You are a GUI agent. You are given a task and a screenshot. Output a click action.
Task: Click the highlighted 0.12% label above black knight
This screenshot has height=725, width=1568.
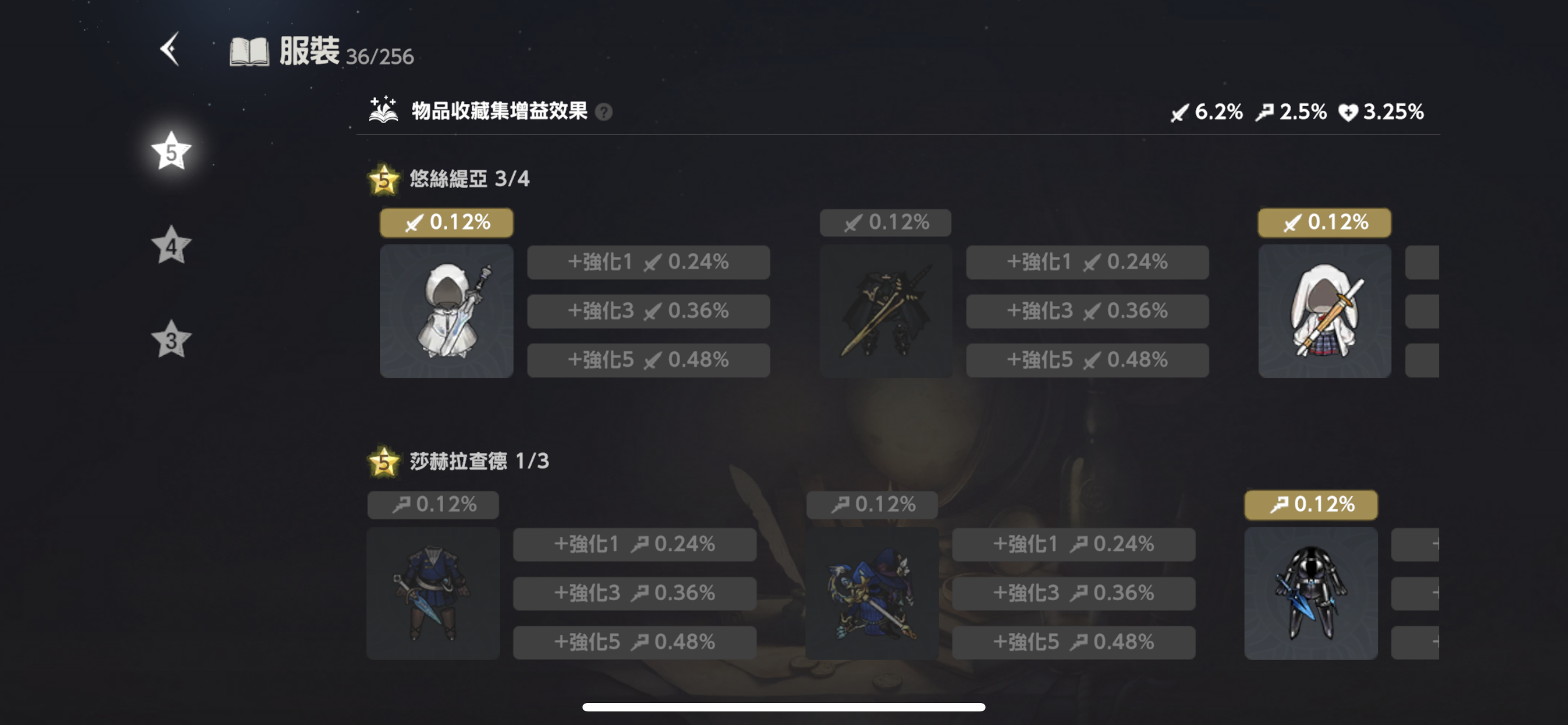pos(1311,505)
